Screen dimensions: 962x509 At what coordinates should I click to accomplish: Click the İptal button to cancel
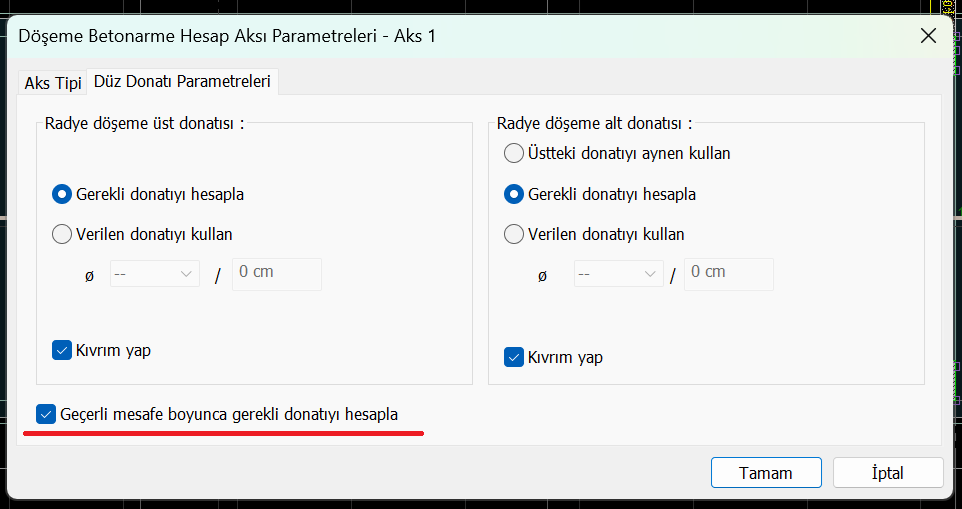pos(887,473)
